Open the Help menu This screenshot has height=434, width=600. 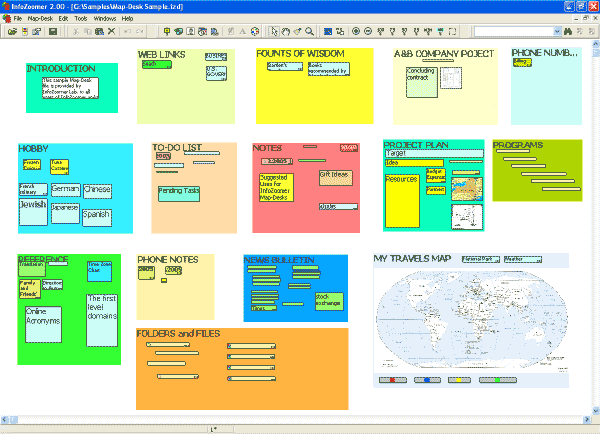pyautogui.click(x=127, y=18)
